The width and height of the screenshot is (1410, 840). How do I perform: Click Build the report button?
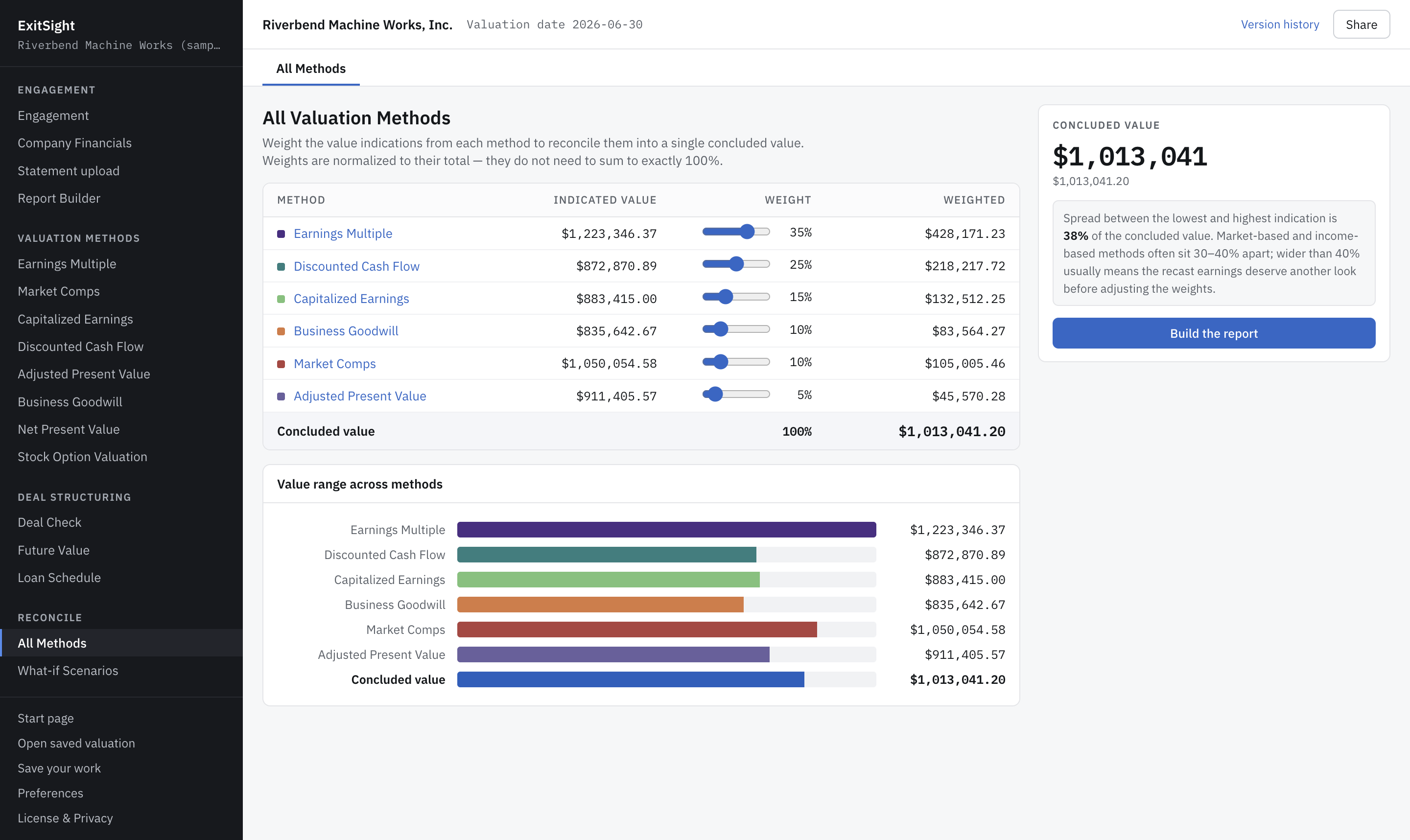[x=1213, y=333]
